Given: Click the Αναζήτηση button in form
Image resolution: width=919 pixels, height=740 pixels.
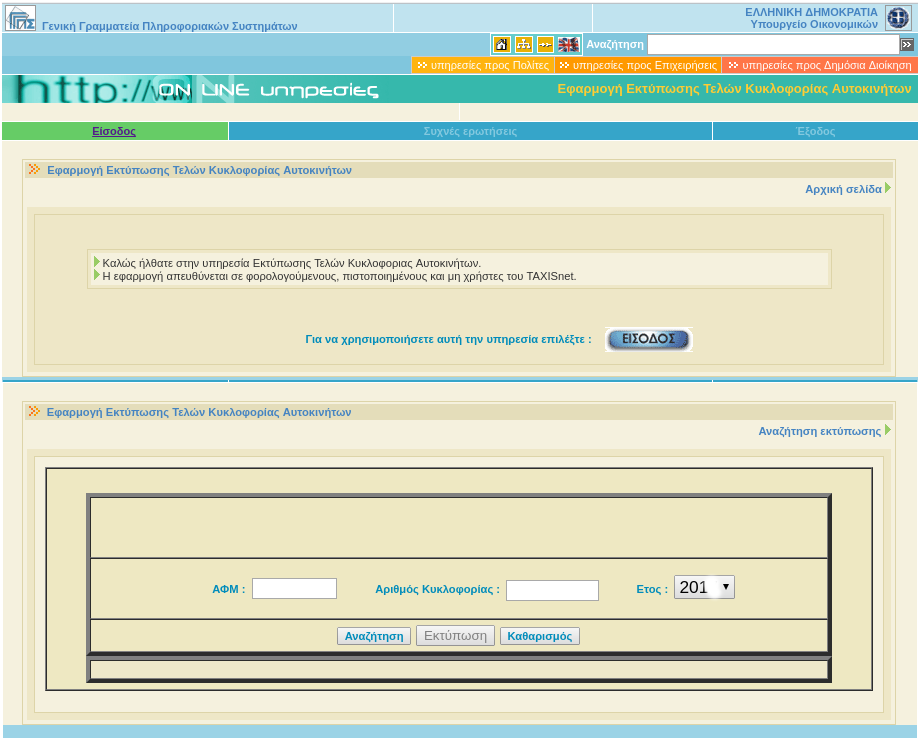Looking at the screenshot, I should [x=374, y=636].
